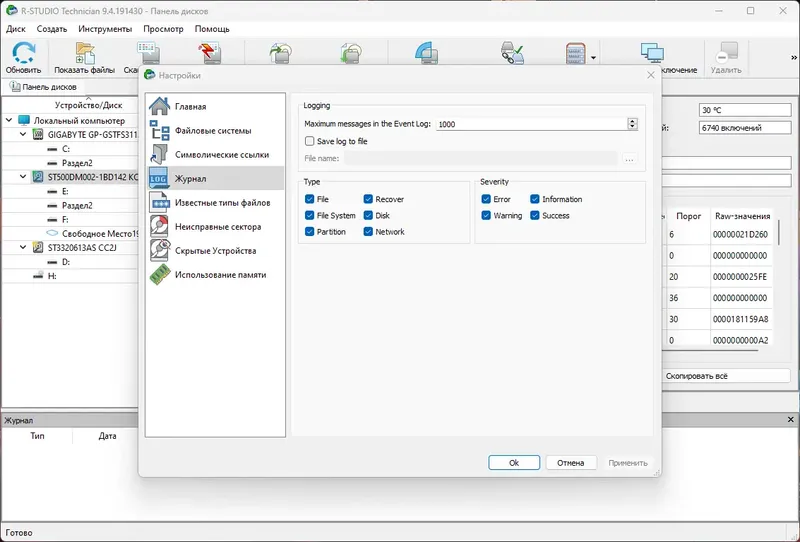The image size is (800, 542).
Task: Open the Помощь menu
Action: click(x=212, y=29)
